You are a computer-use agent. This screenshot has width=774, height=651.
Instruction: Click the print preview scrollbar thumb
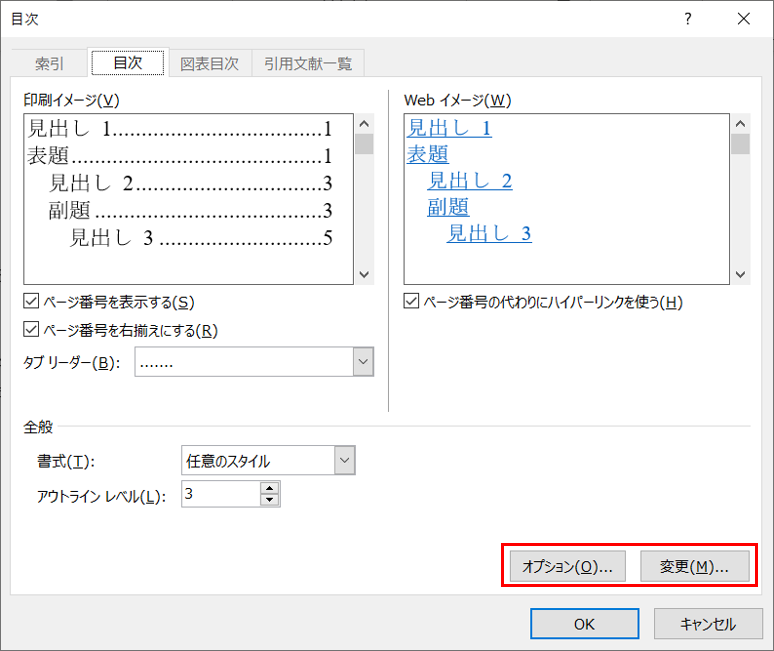point(364,144)
